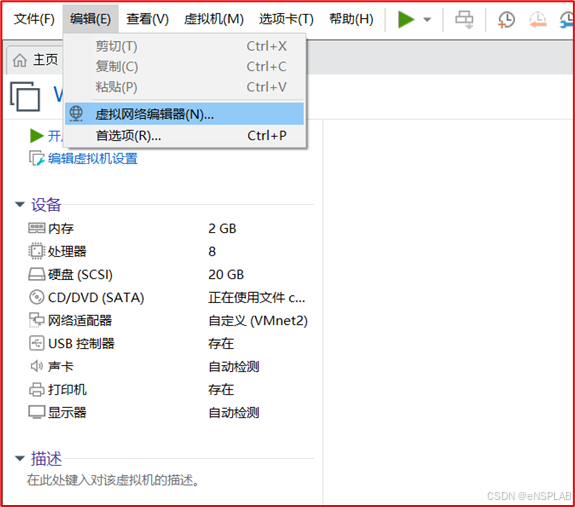Image resolution: width=575 pixels, height=507 pixels.
Task: Click 自动检测 value for 声卡
Action: point(234,367)
